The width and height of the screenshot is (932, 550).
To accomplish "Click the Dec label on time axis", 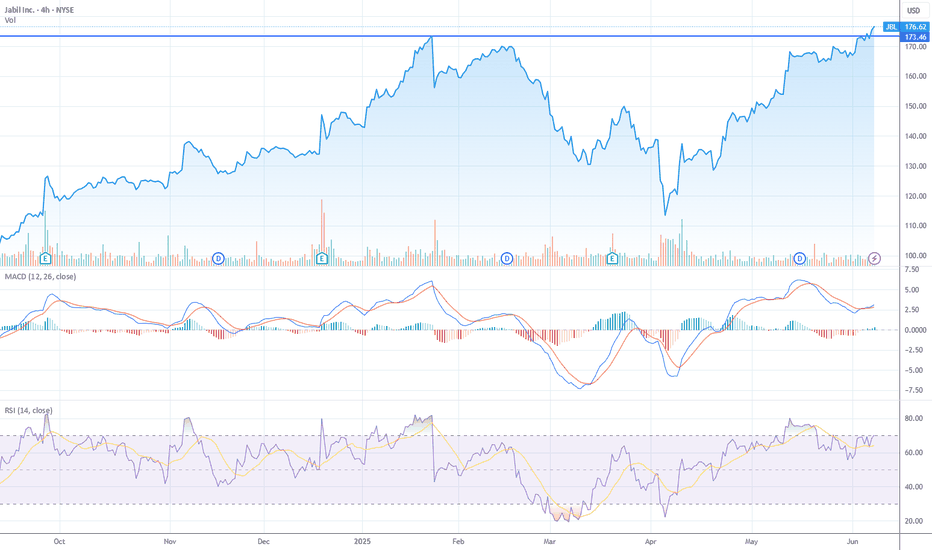I will (x=263, y=541).
